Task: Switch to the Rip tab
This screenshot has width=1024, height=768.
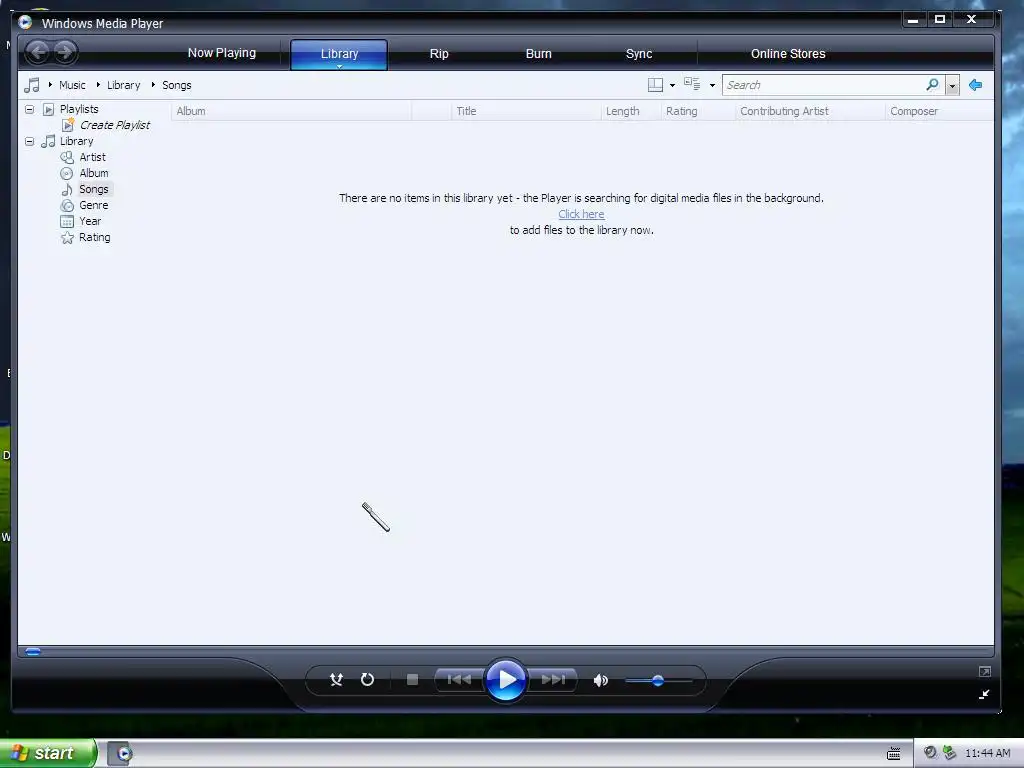Action: pos(439,54)
